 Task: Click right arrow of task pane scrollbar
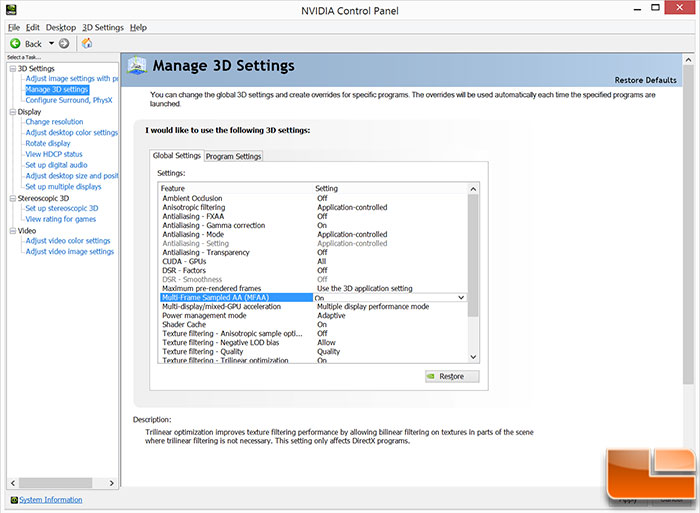(112, 483)
